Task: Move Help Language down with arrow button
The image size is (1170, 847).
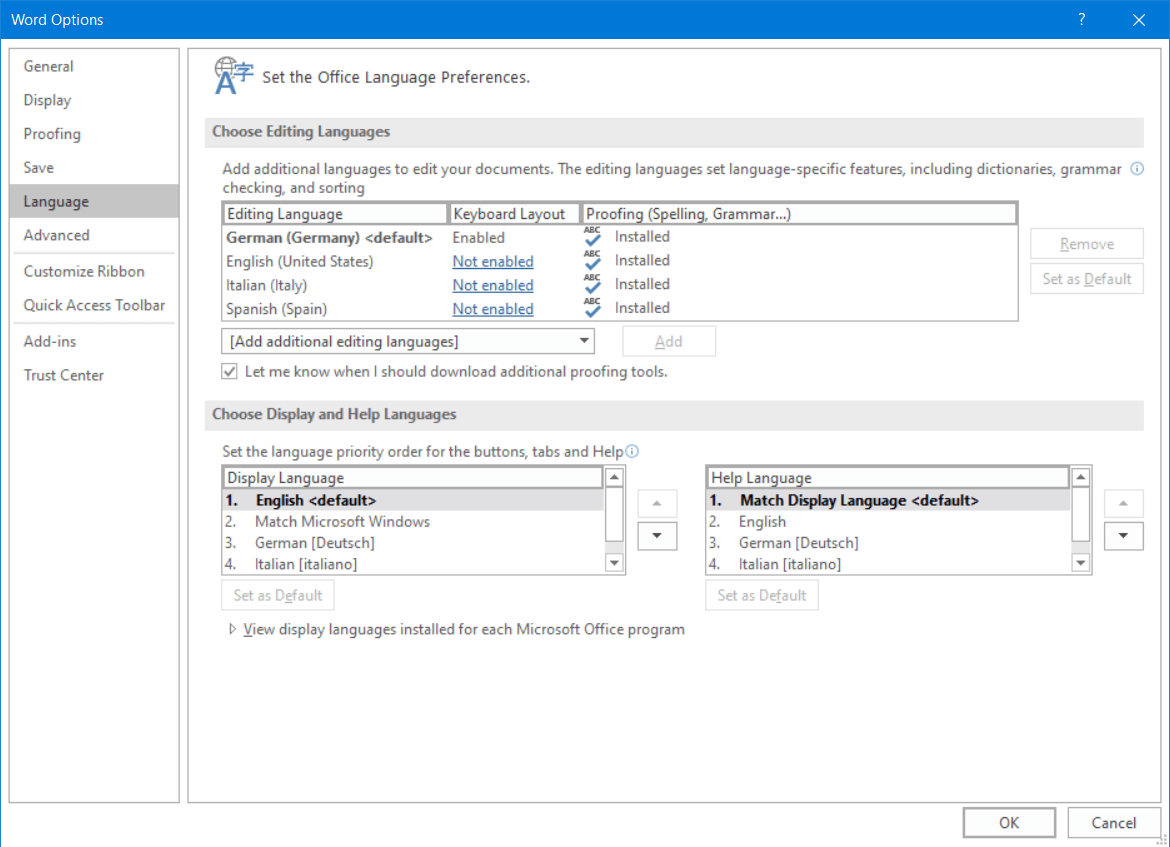Action: (x=1123, y=537)
